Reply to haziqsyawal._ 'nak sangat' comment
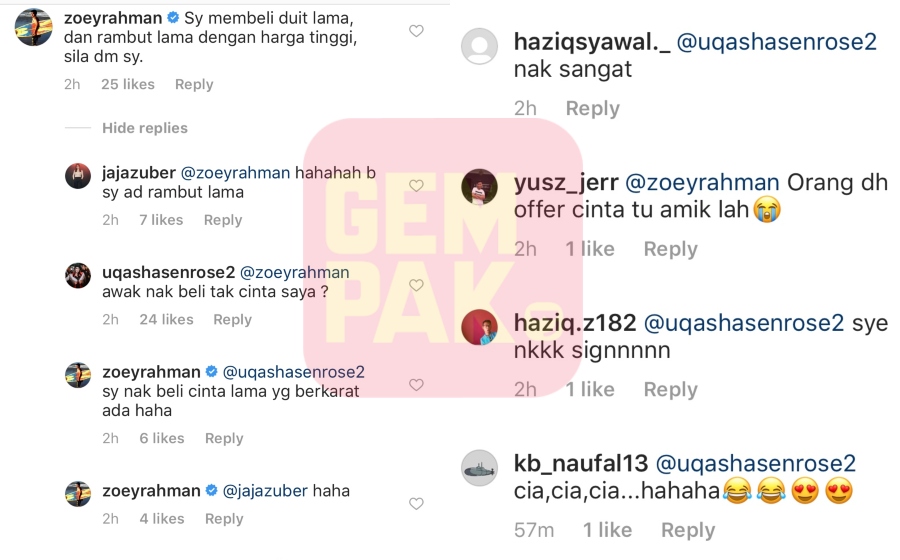The width and height of the screenshot is (900, 560). coord(592,108)
